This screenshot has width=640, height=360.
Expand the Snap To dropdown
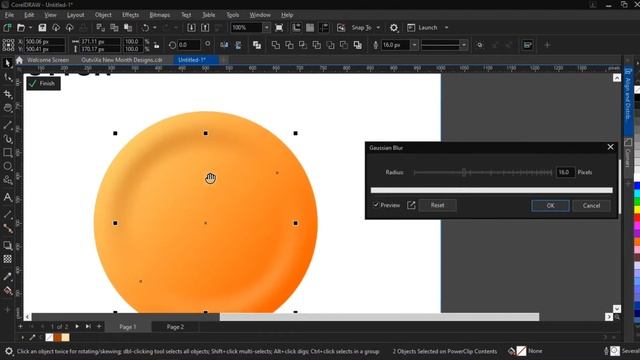coord(378,28)
